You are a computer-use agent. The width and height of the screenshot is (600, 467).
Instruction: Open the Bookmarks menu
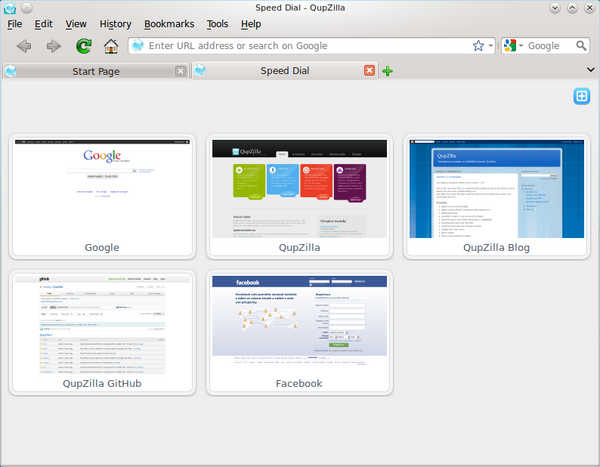[170, 23]
